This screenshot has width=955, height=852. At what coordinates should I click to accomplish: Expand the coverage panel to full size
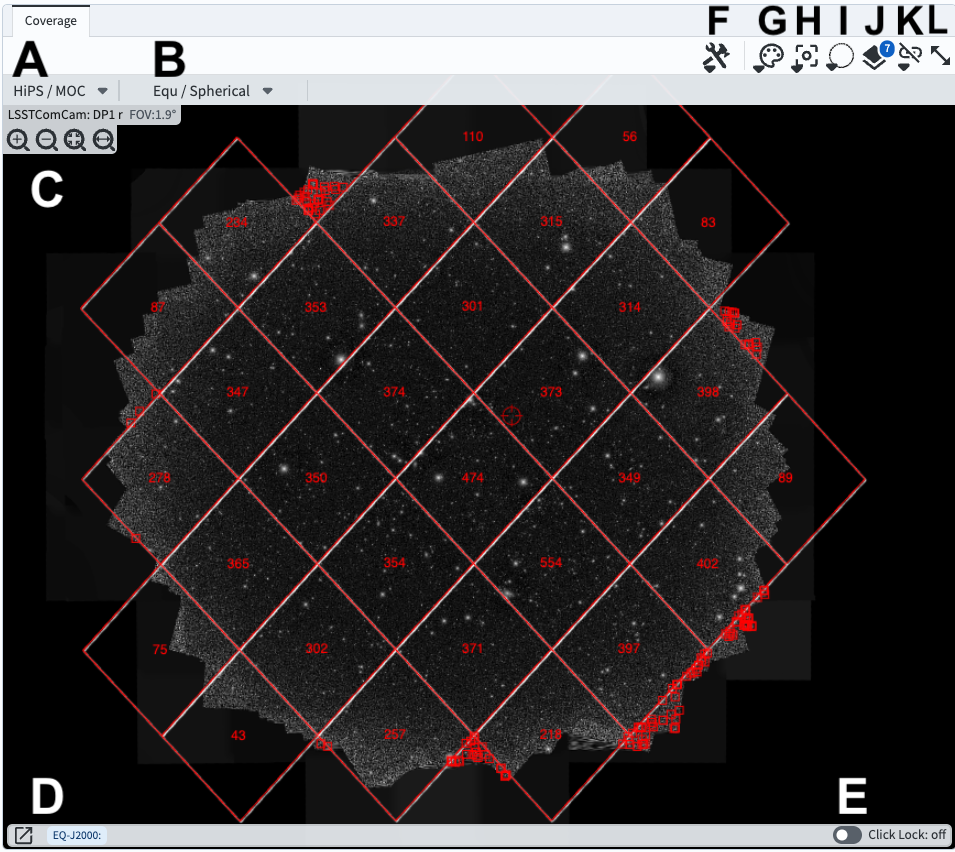coord(940,56)
